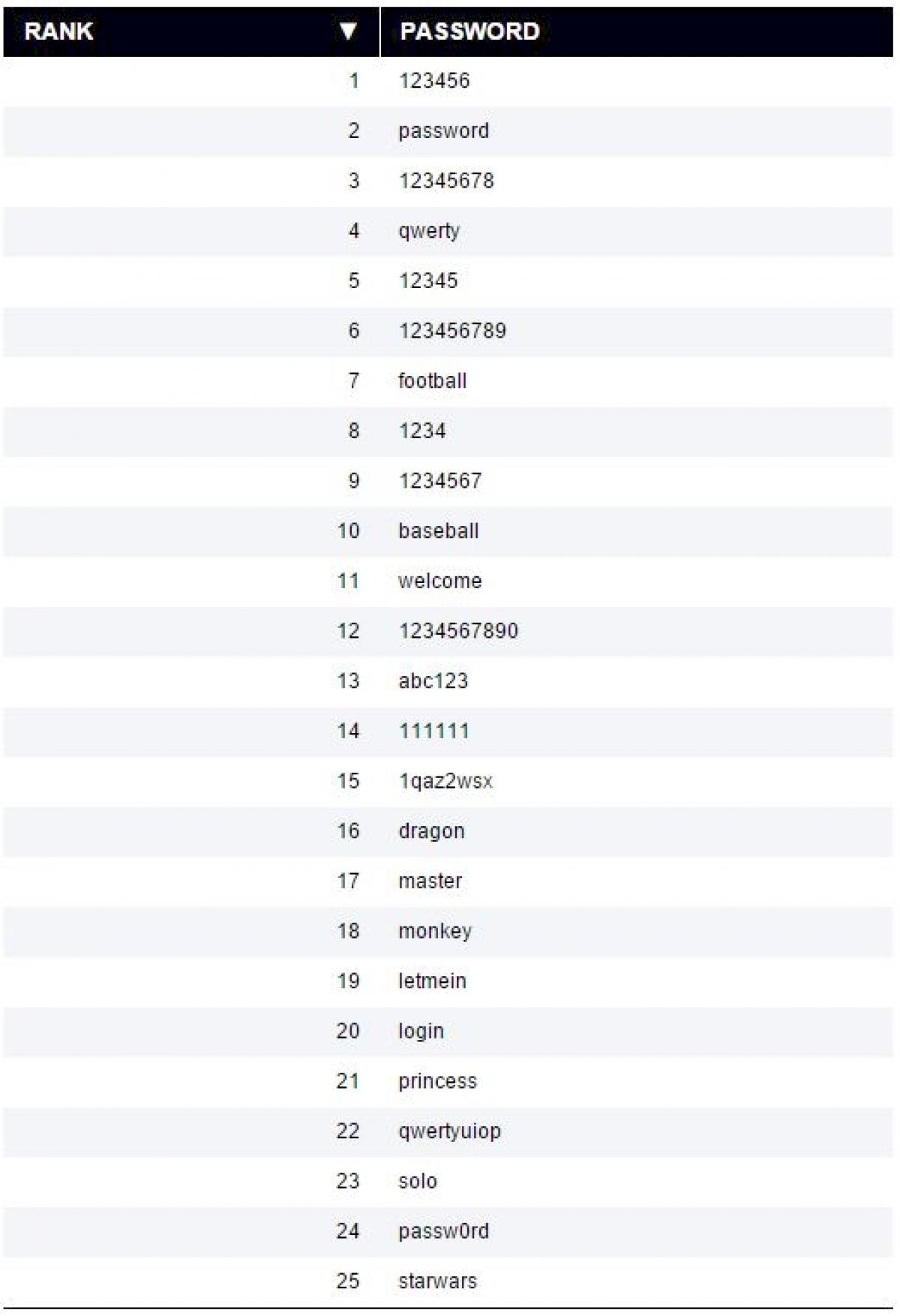Click the 'dragon' password entry
900x1316 pixels.
point(432,831)
